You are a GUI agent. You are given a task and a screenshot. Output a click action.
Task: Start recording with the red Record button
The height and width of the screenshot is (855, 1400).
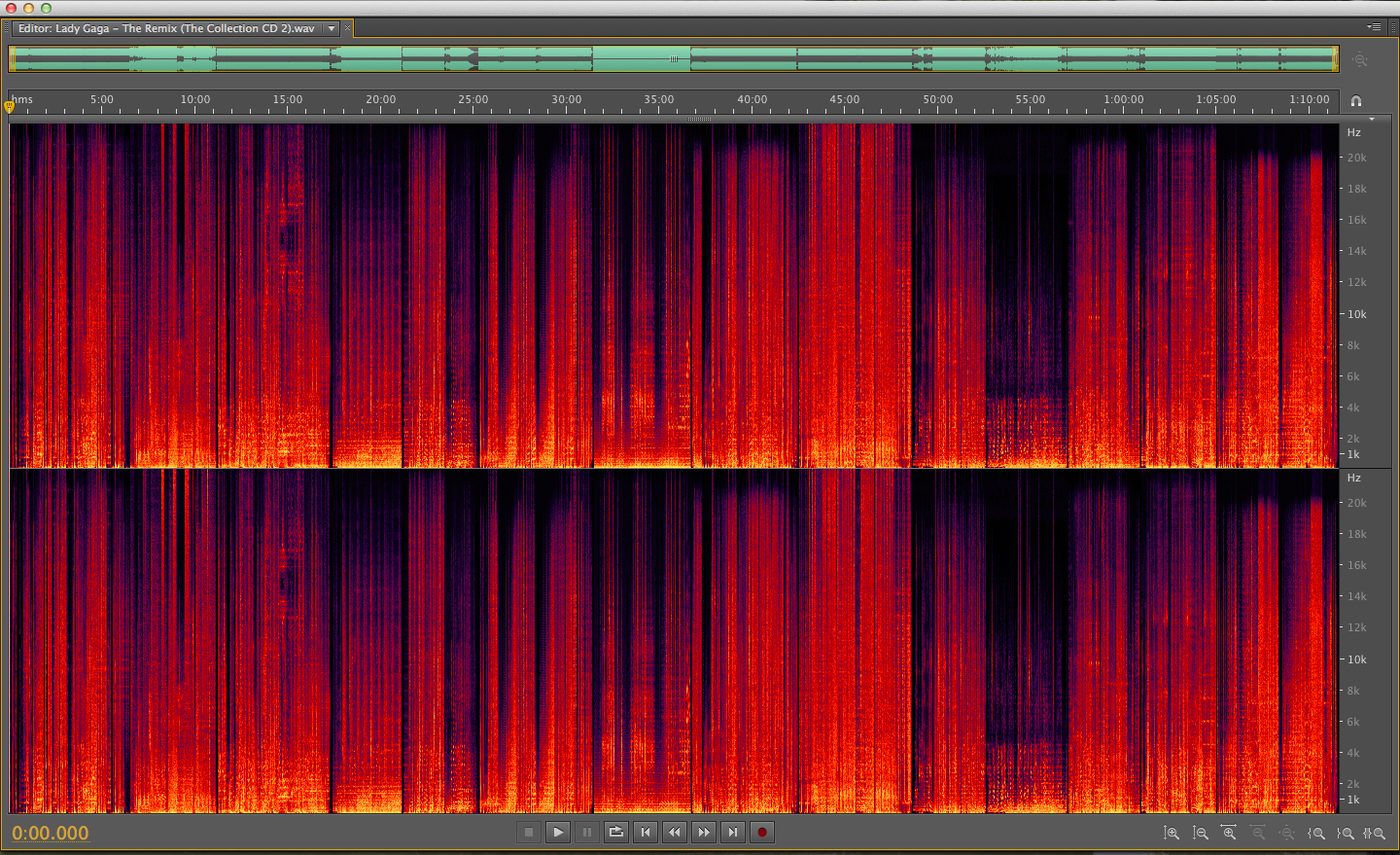pos(762,832)
